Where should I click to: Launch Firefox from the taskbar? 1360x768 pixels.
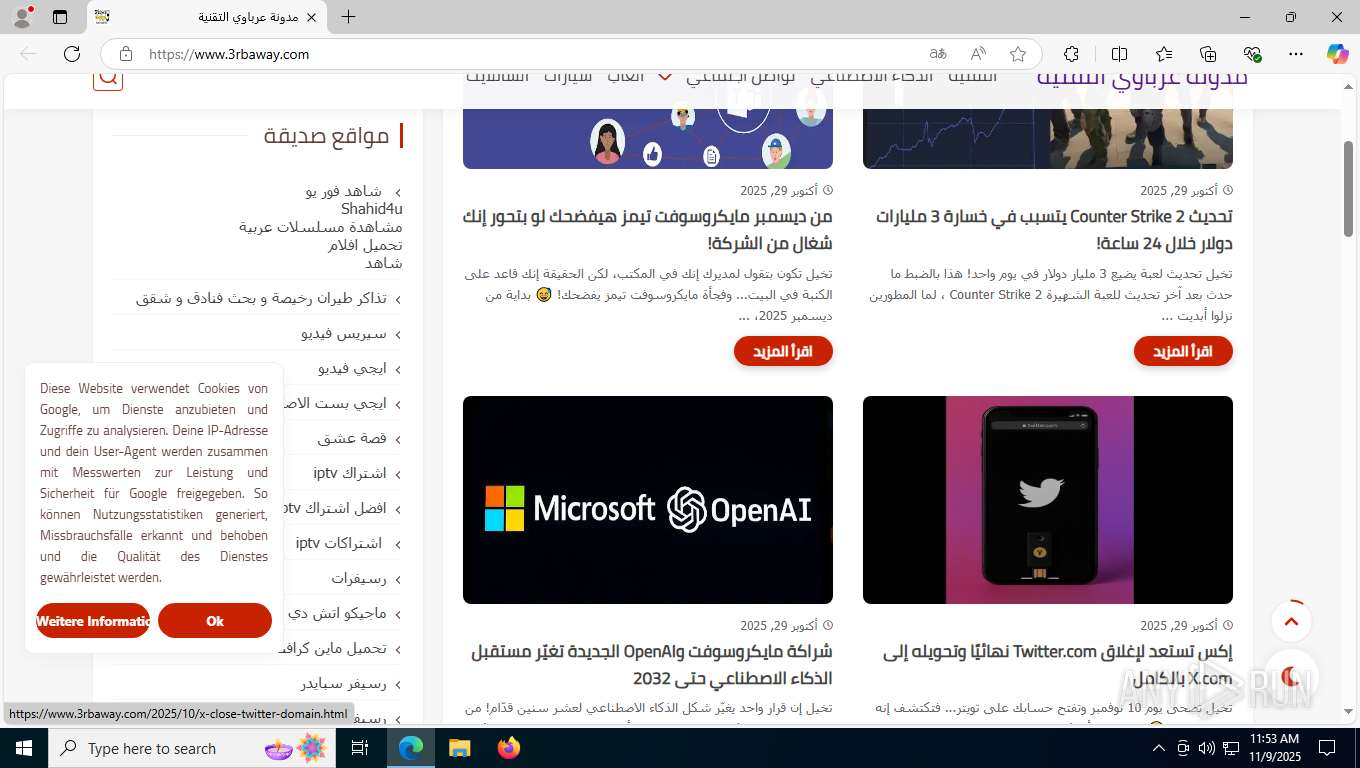(x=509, y=748)
